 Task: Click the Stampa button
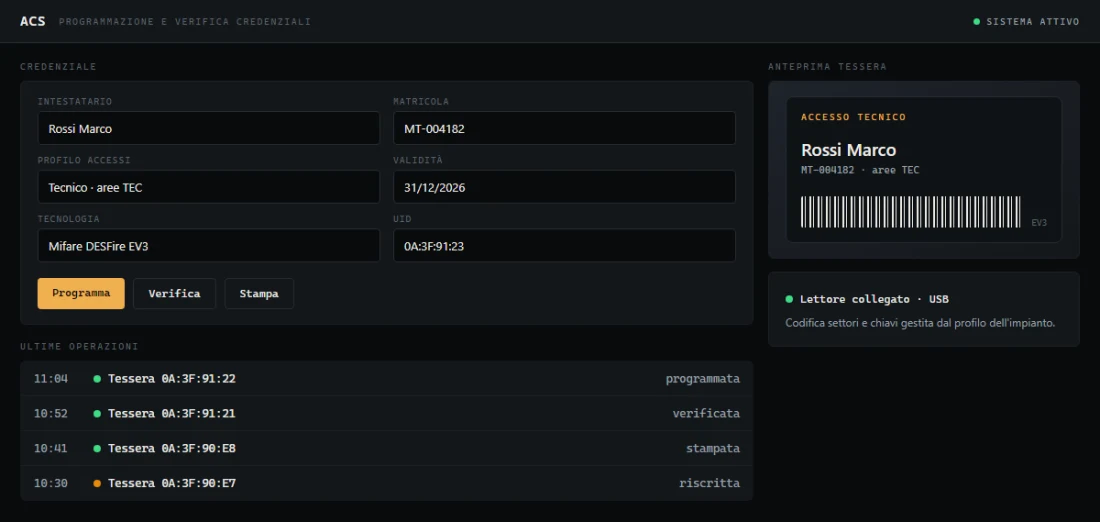pyautogui.click(x=259, y=293)
